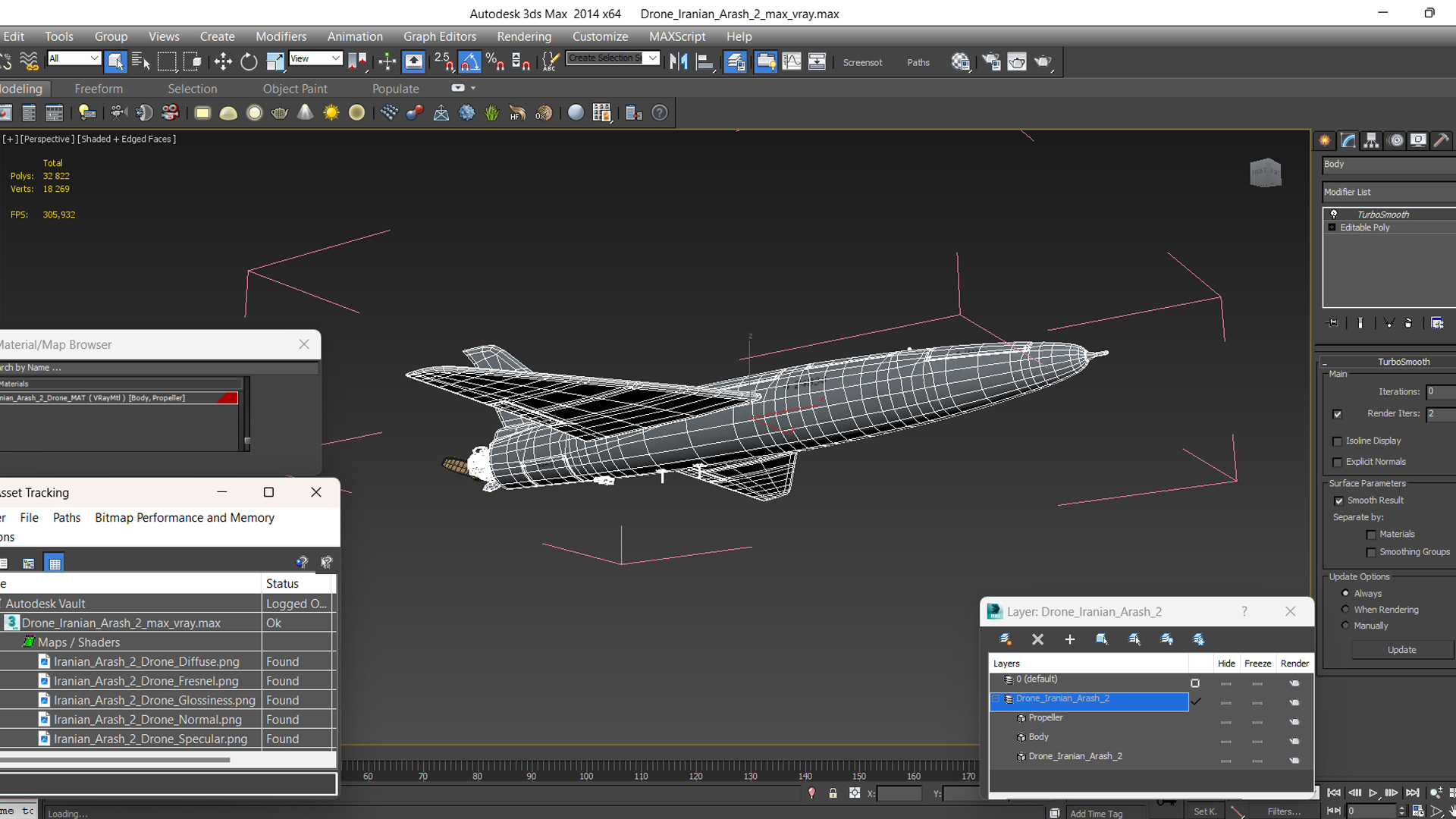1456x819 pixels.
Task: Select the When Rendering update option
Action: (1346, 609)
